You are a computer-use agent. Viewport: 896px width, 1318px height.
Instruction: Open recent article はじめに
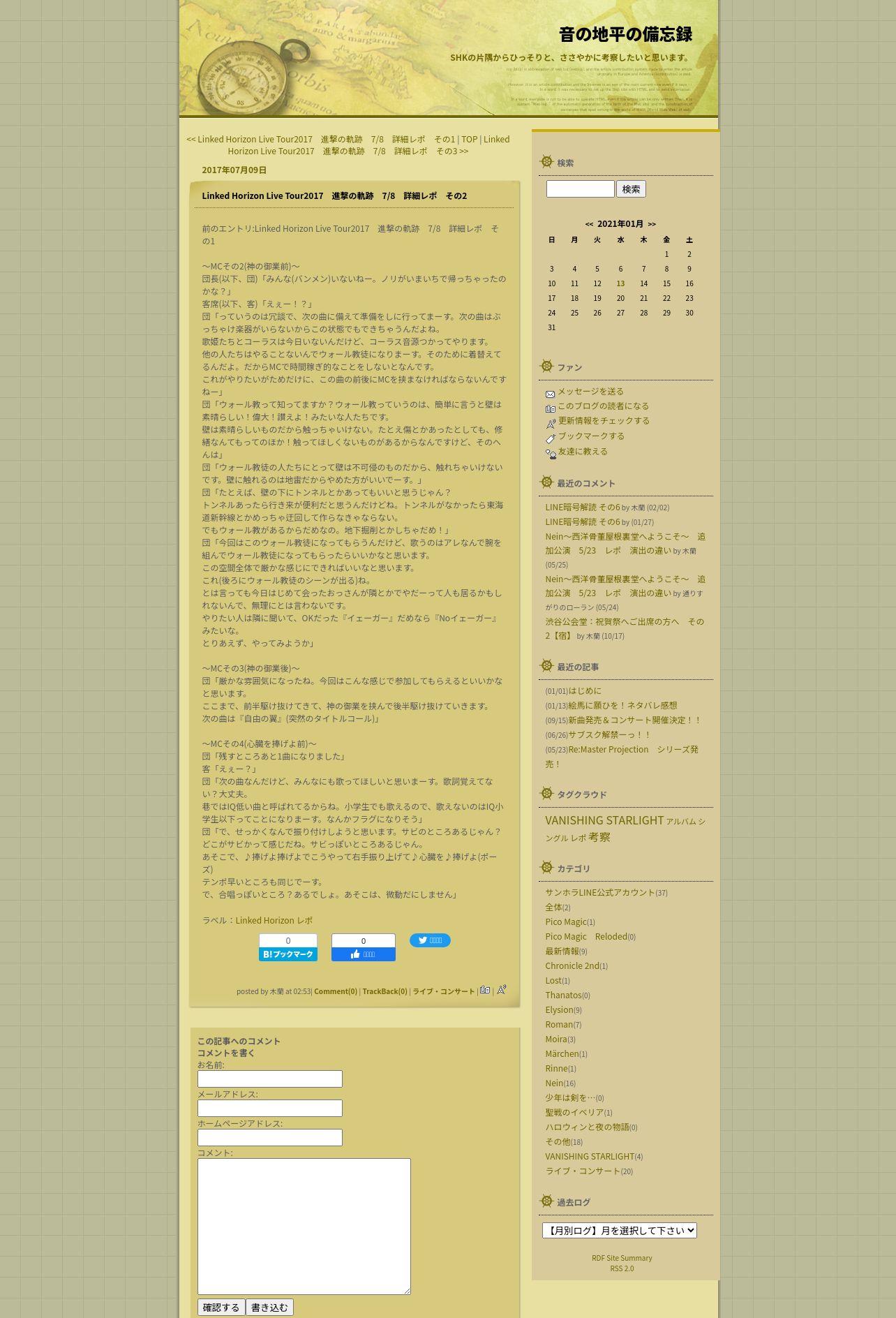click(585, 691)
